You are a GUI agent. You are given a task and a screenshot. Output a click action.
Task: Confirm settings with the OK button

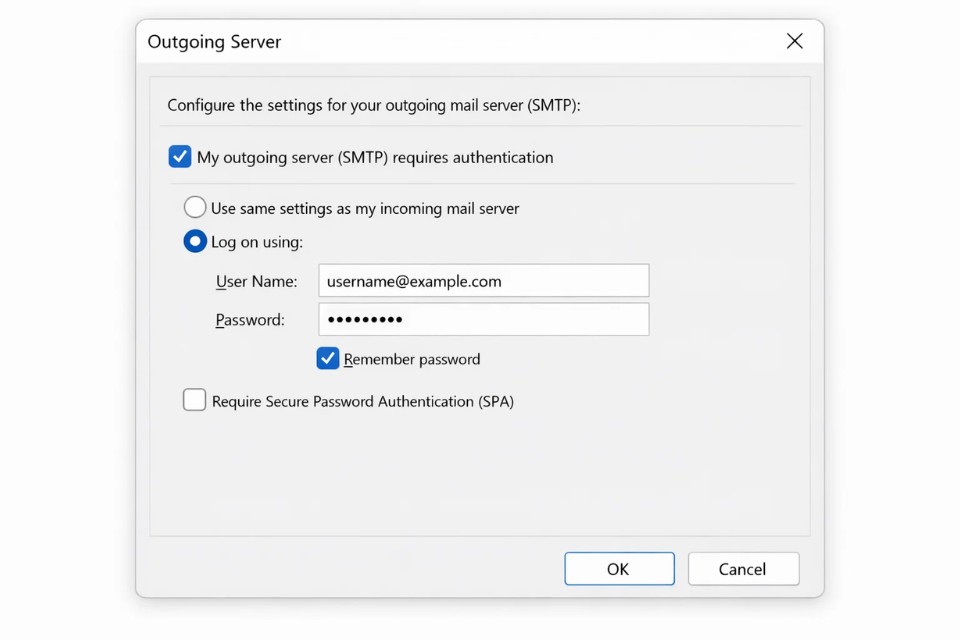pyautogui.click(x=619, y=568)
